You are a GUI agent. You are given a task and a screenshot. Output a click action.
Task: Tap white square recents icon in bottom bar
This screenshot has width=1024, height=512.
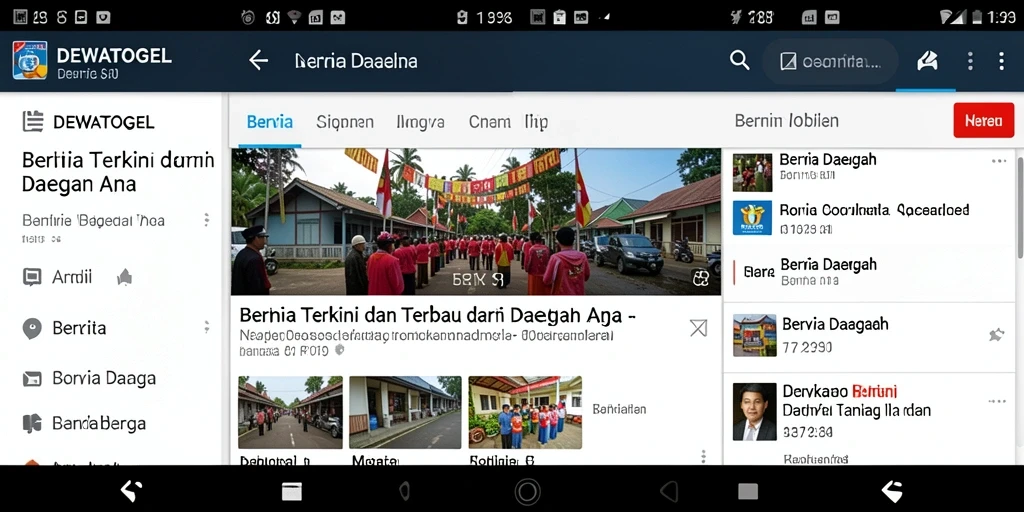pos(291,491)
